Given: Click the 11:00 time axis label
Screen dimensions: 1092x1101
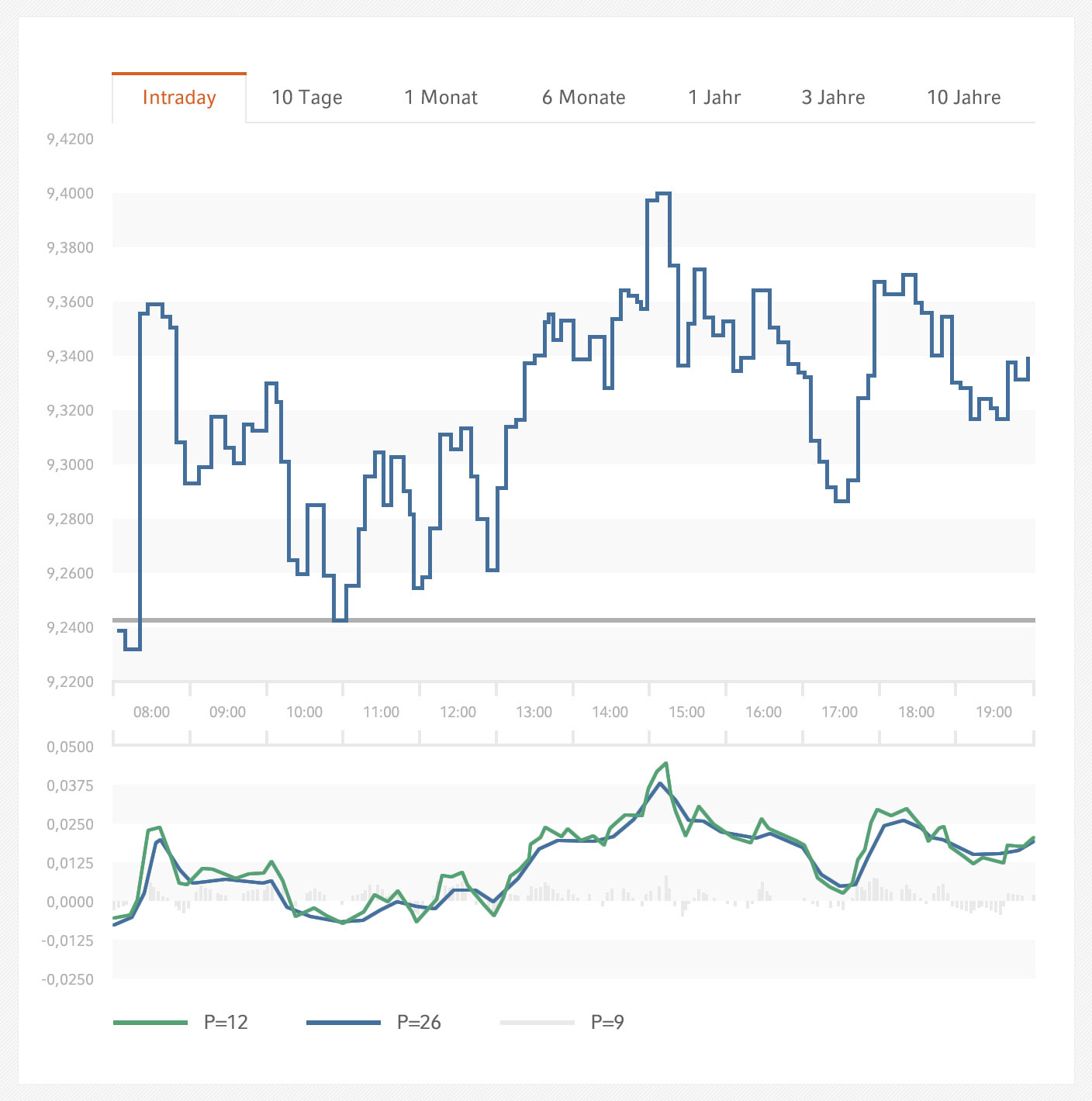Looking at the screenshot, I should (381, 712).
